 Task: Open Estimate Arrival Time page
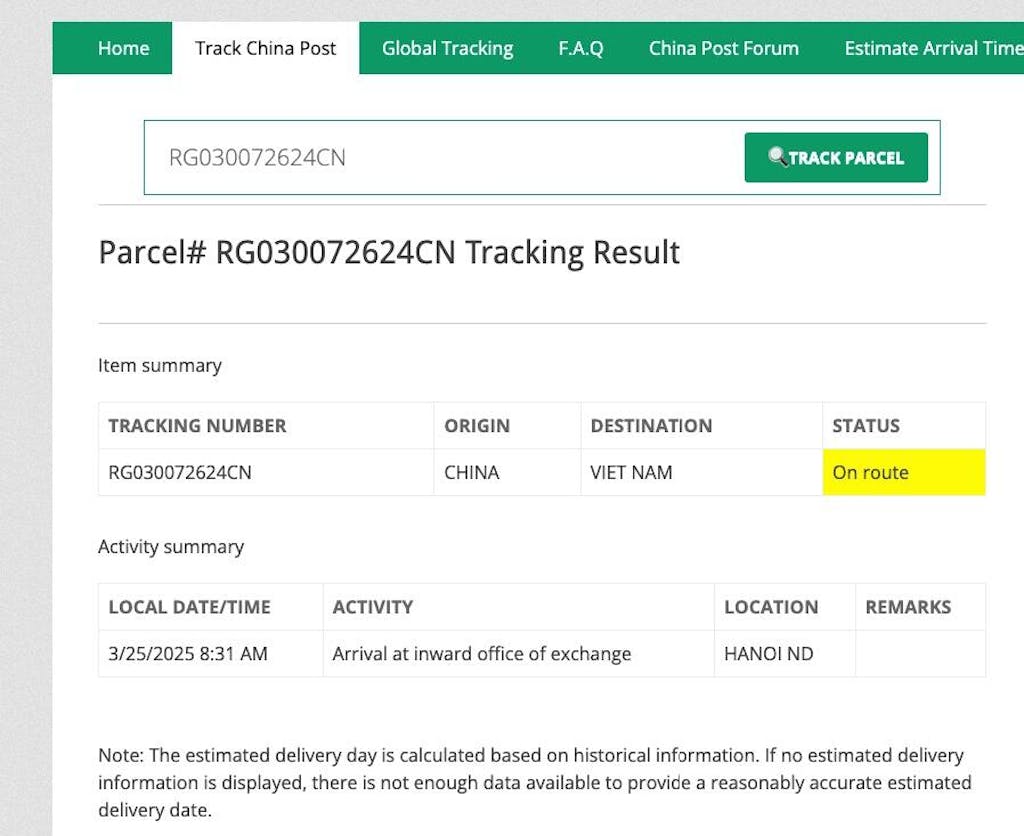tap(932, 48)
